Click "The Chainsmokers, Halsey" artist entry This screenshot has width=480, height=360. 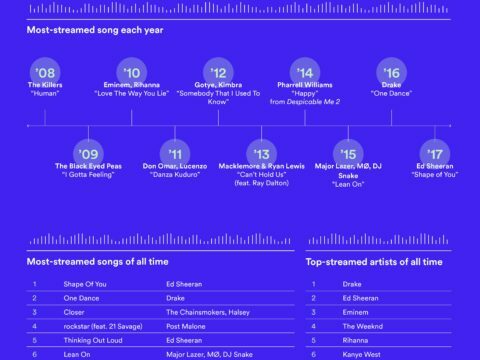(x=208, y=312)
